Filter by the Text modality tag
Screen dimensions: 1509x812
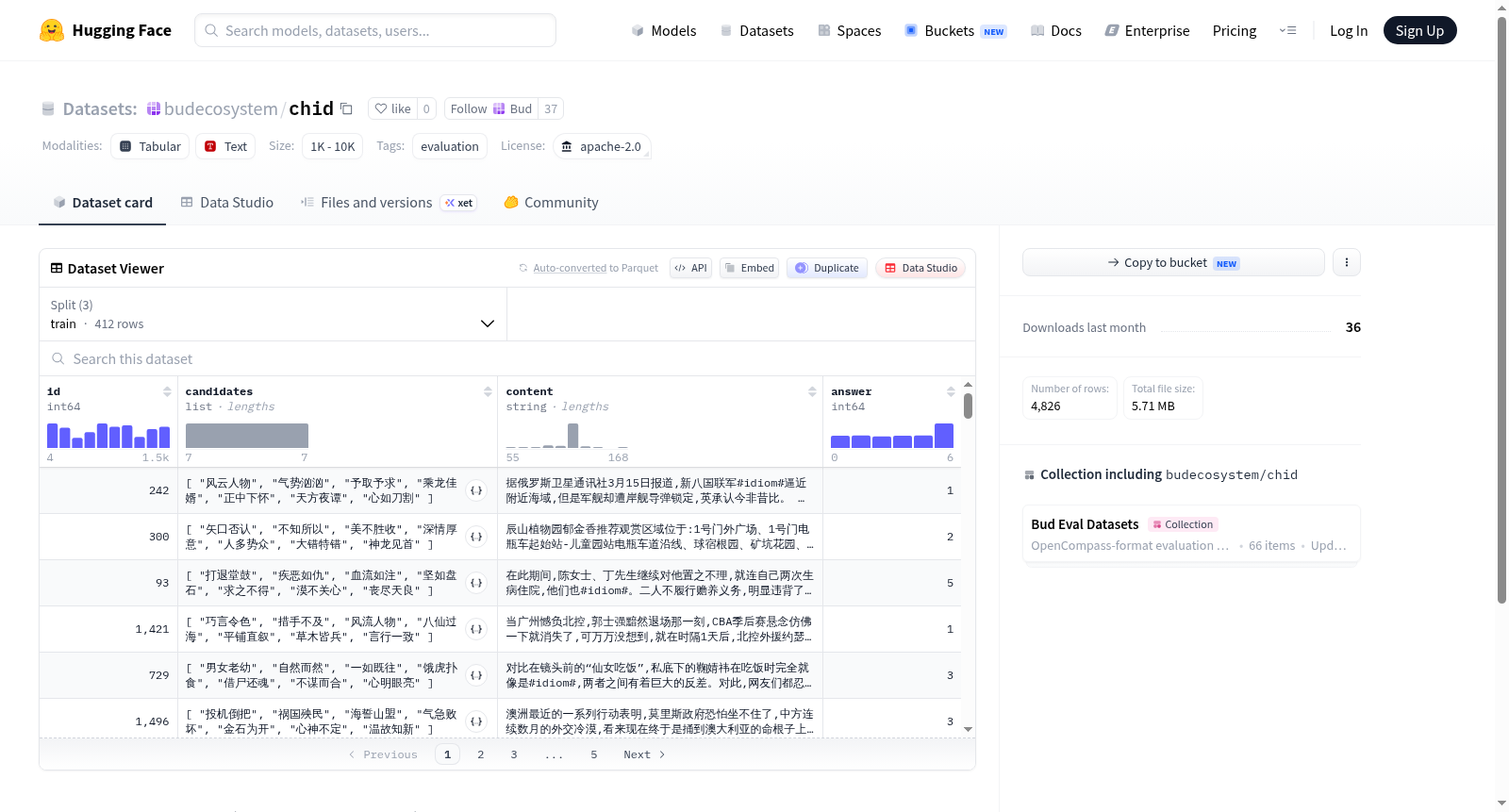point(225,146)
